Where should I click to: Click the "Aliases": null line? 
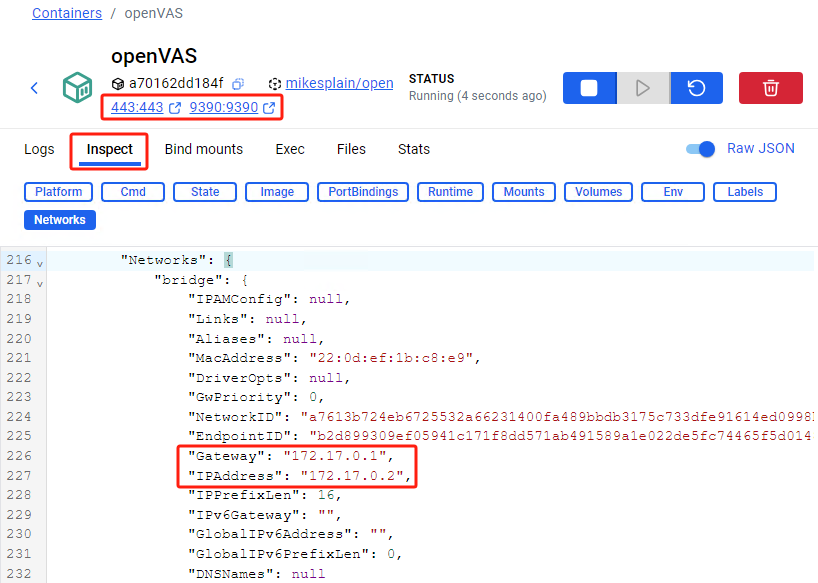[x=256, y=339]
